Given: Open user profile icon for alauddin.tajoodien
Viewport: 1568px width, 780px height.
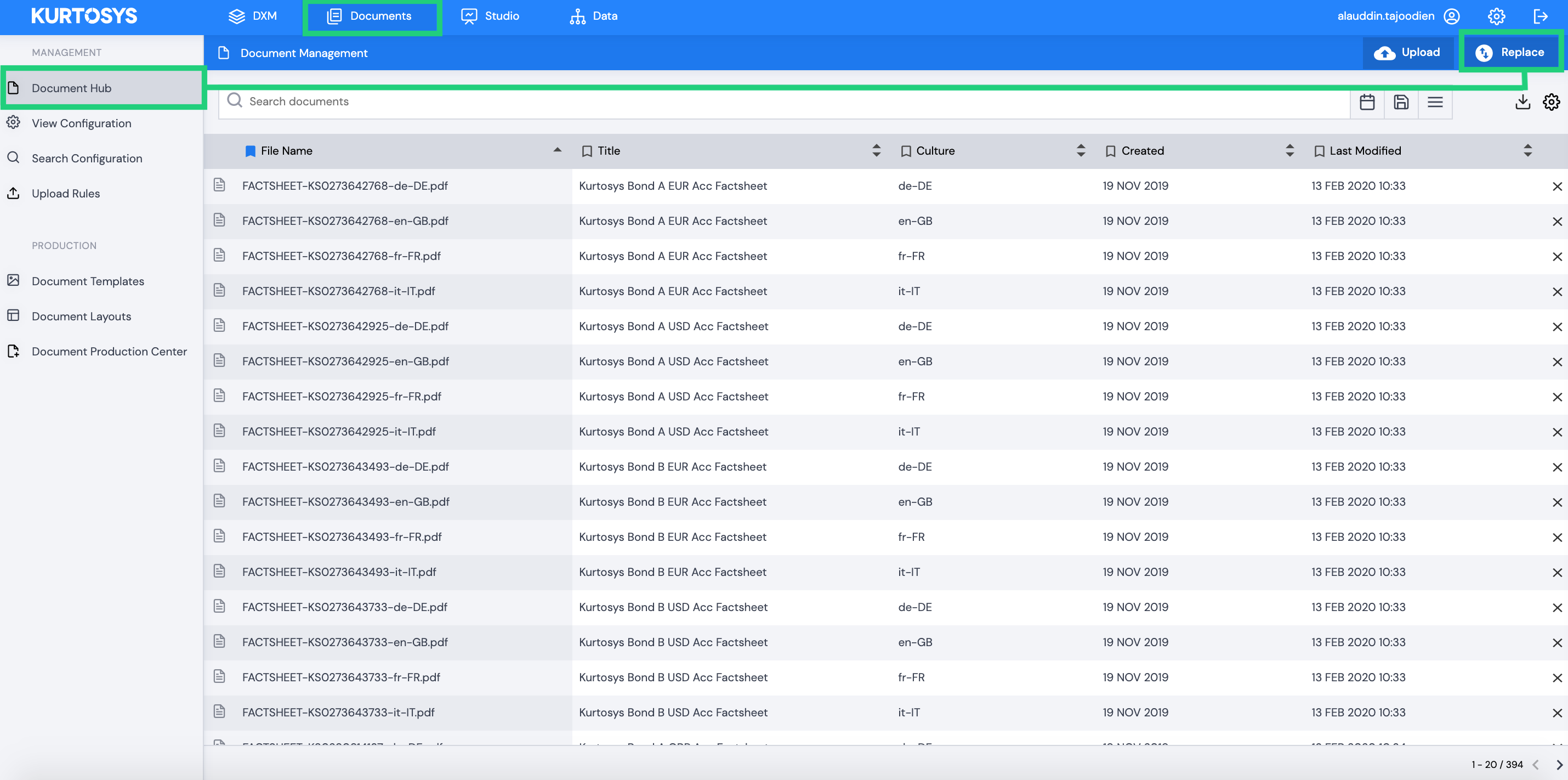Looking at the screenshot, I should pyautogui.click(x=1451, y=16).
